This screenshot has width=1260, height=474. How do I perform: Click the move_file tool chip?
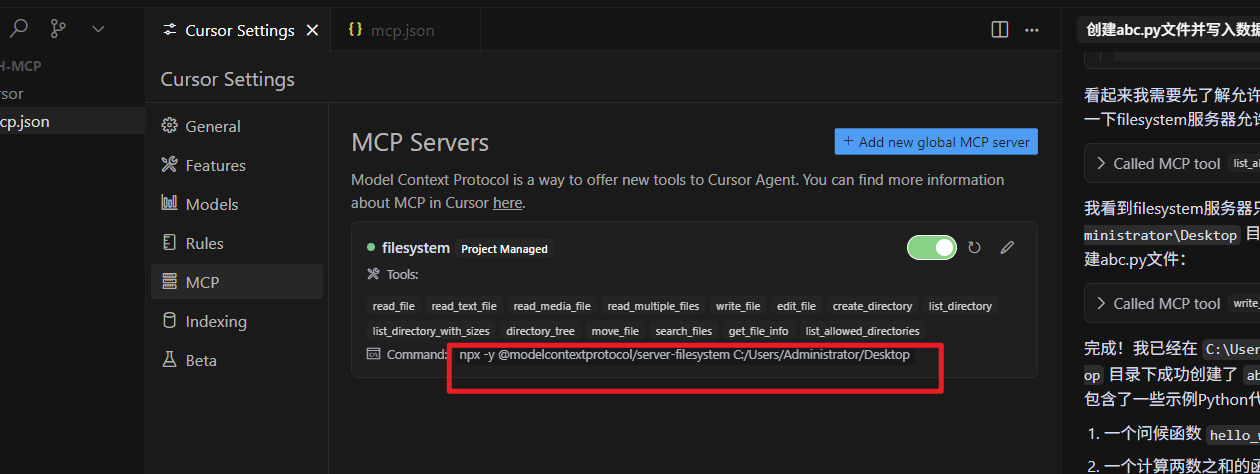(615, 331)
